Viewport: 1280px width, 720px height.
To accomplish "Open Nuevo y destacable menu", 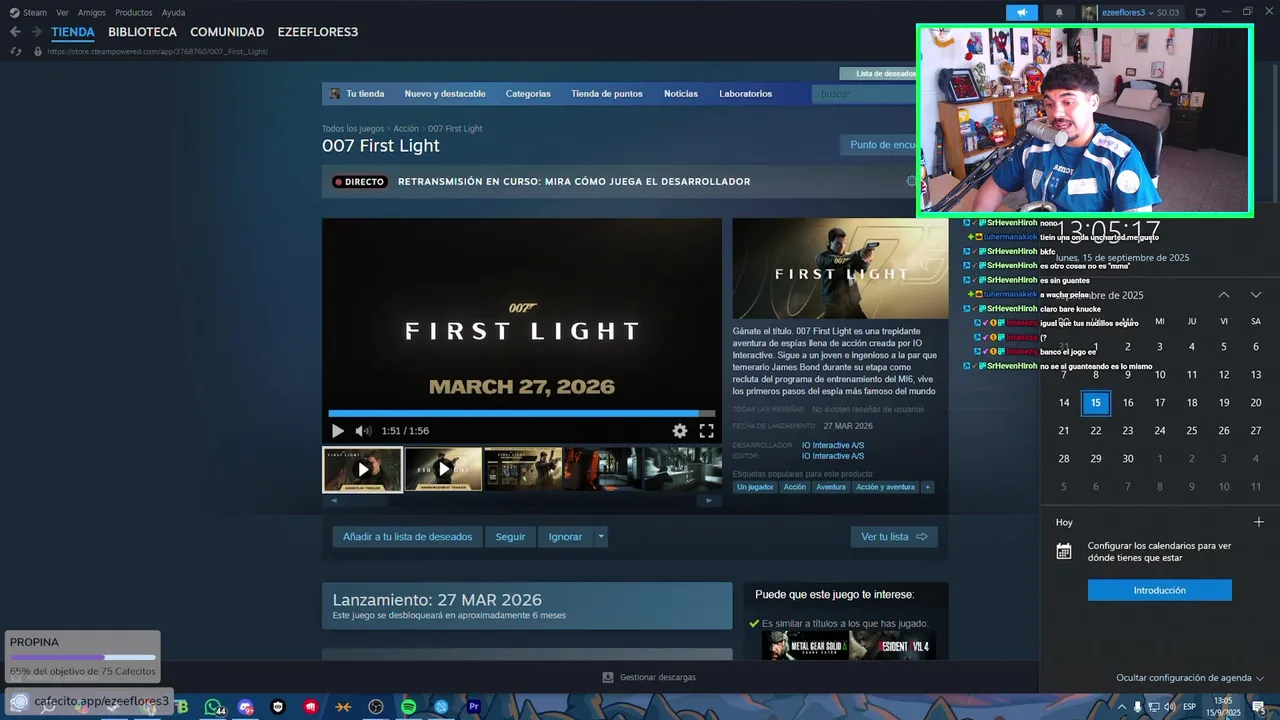I will pos(445,94).
